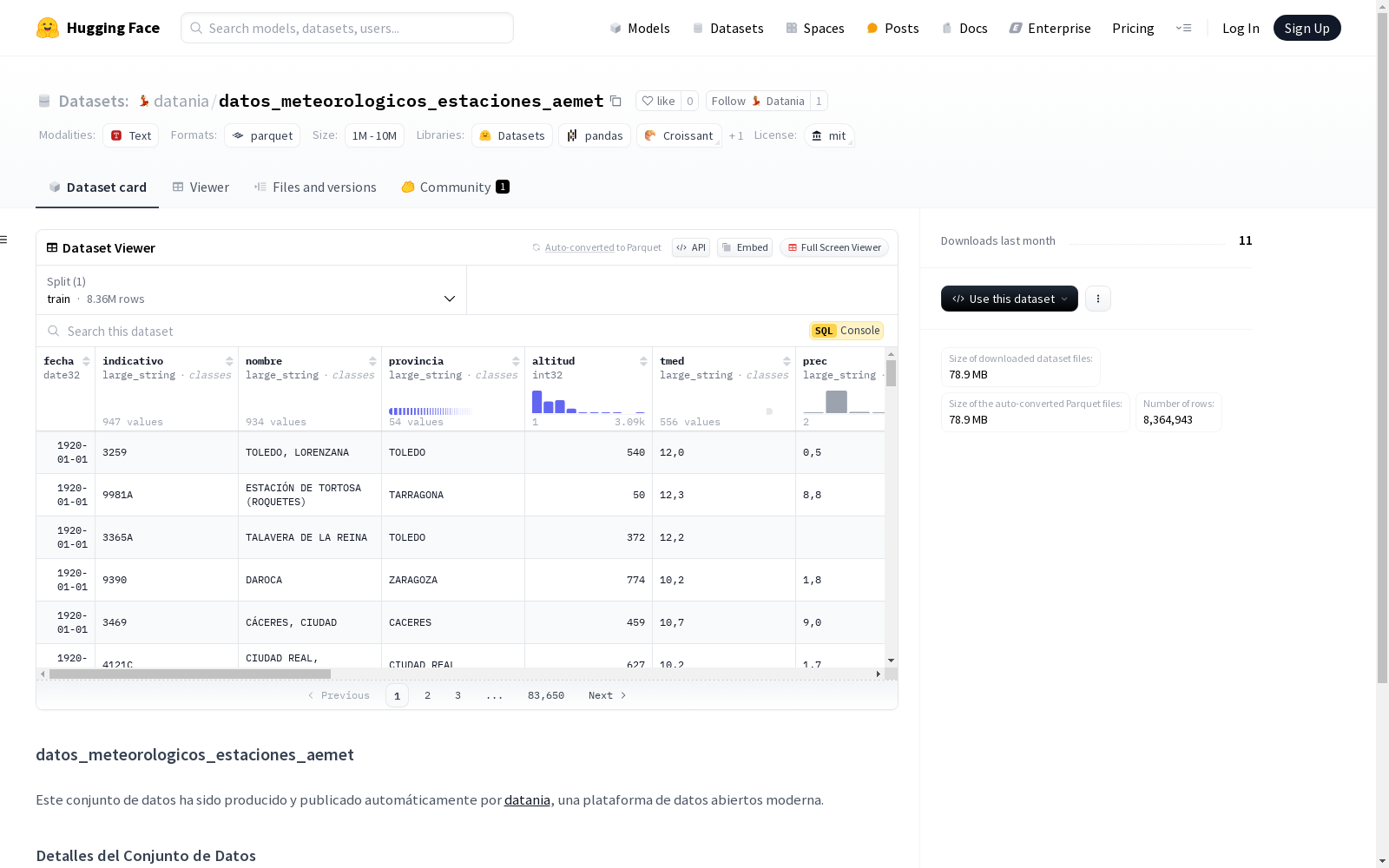Jump to viewer page 2
The width and height of the screenshot is (1389, 868).
pos(427,695)
